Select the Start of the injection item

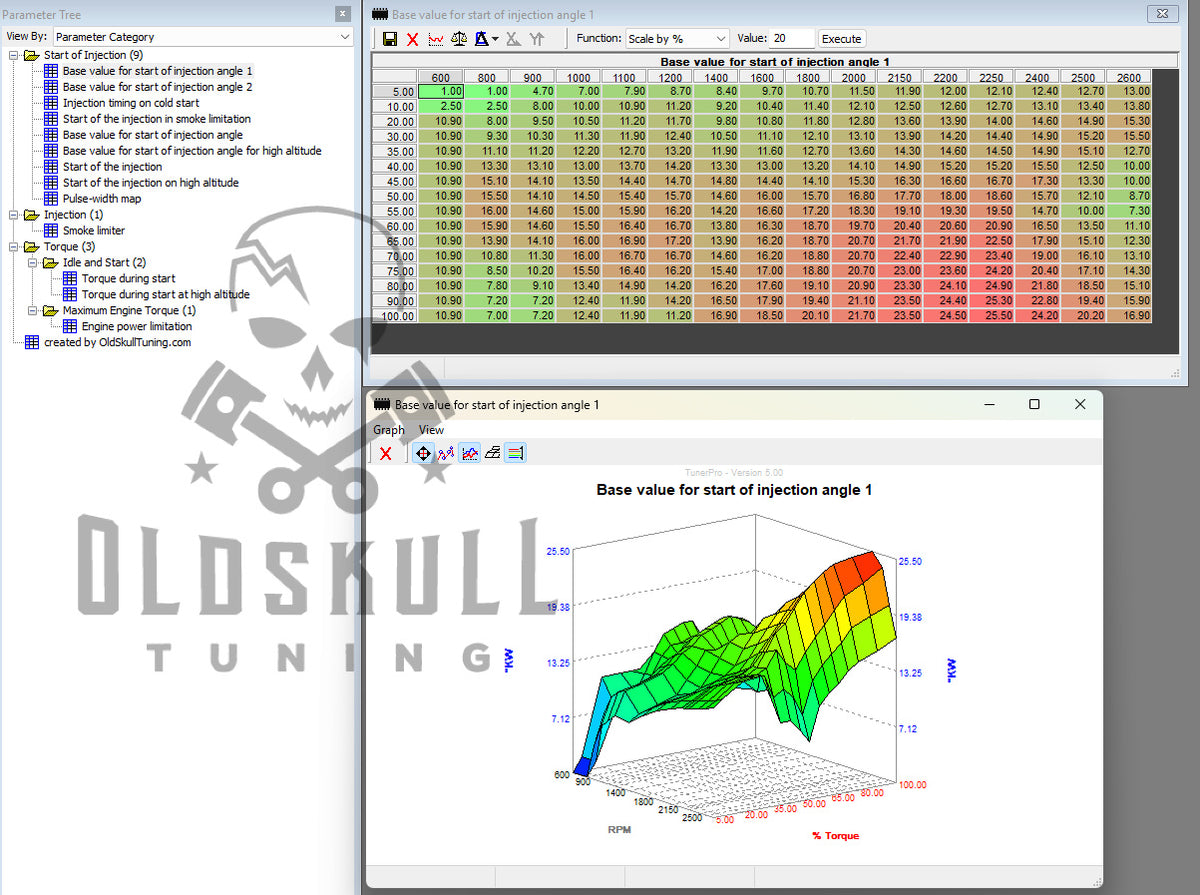(112, 167)
